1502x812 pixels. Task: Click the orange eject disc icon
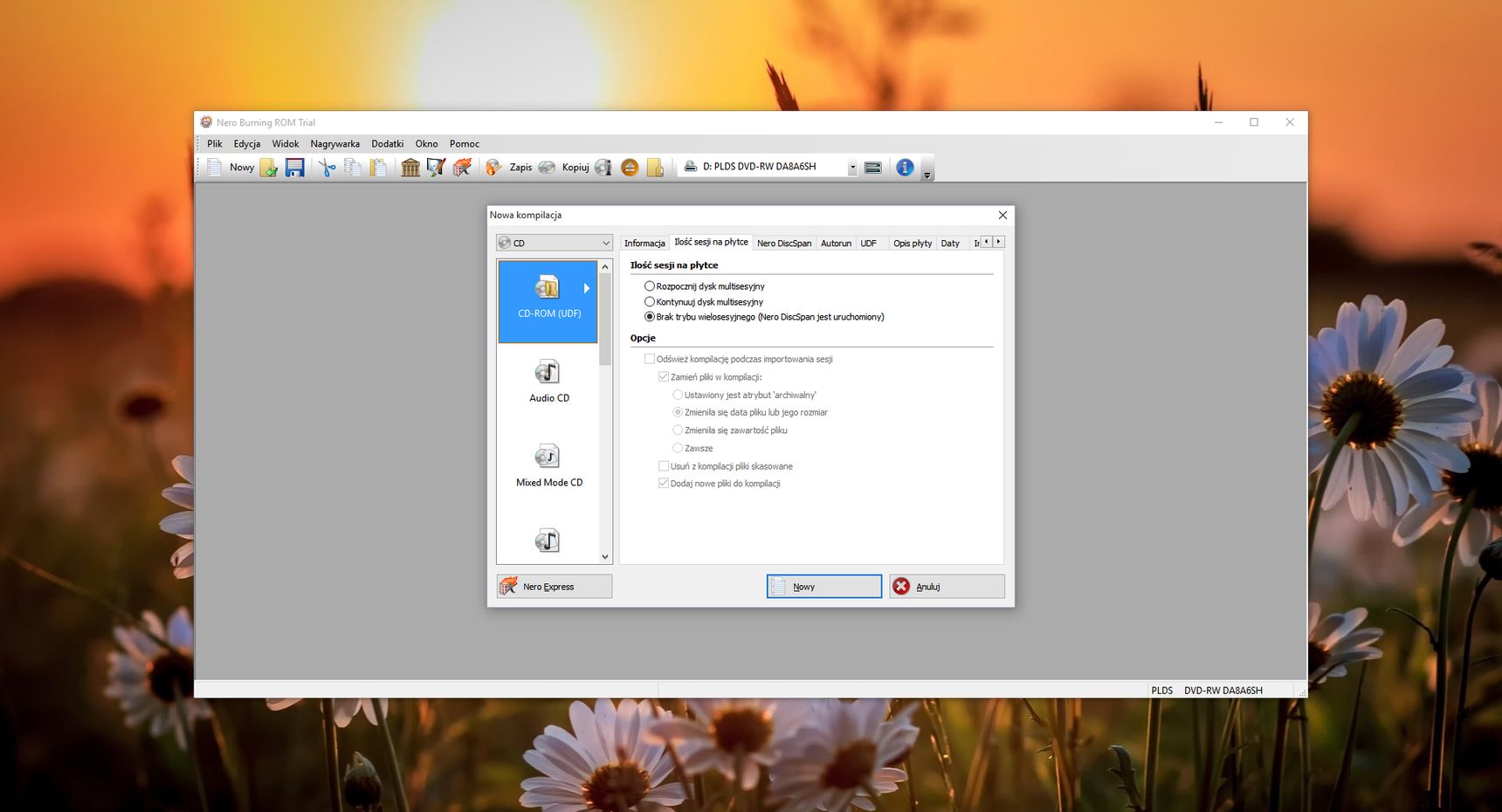[x=630, y=167]
